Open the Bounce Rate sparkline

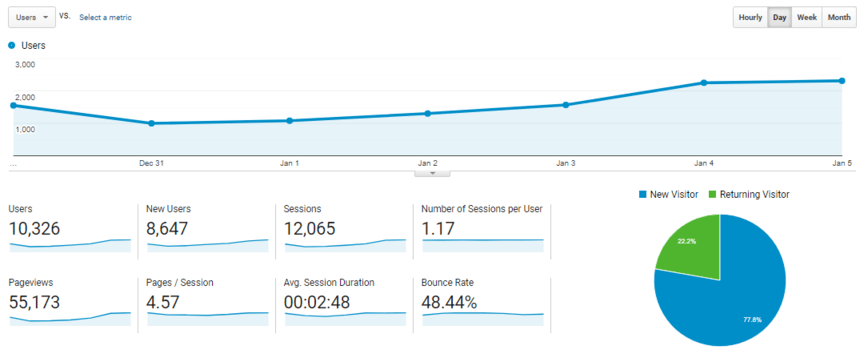[483, 319]
